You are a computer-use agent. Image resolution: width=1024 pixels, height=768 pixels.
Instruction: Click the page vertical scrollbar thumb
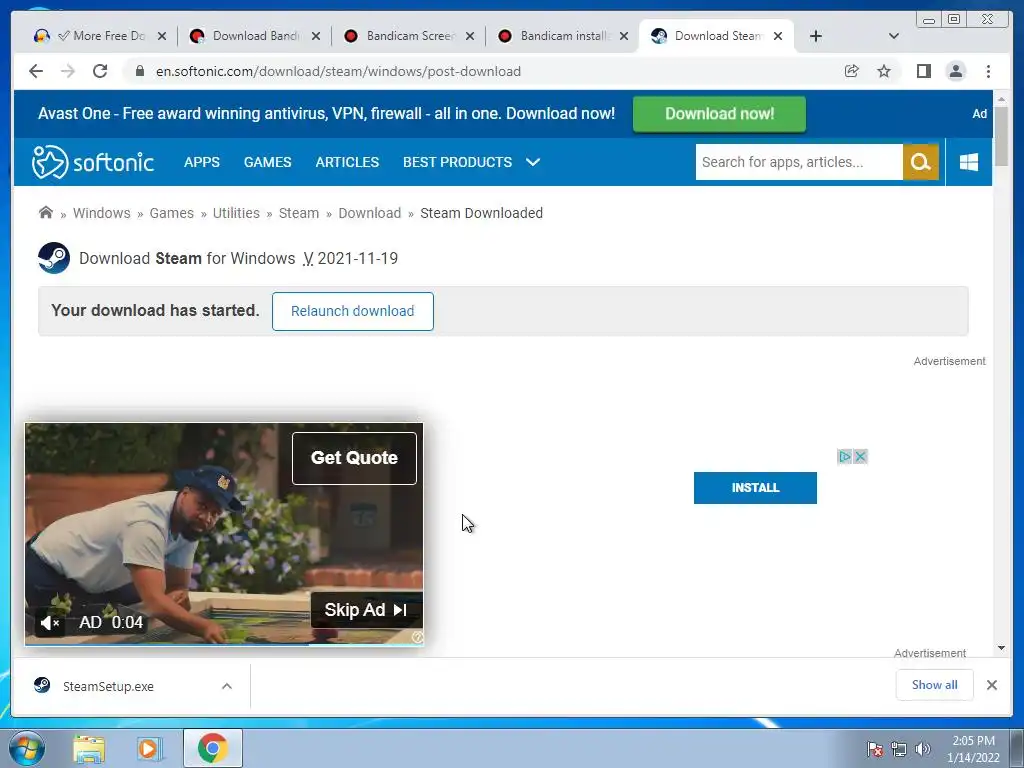(x=1002, y=136)
